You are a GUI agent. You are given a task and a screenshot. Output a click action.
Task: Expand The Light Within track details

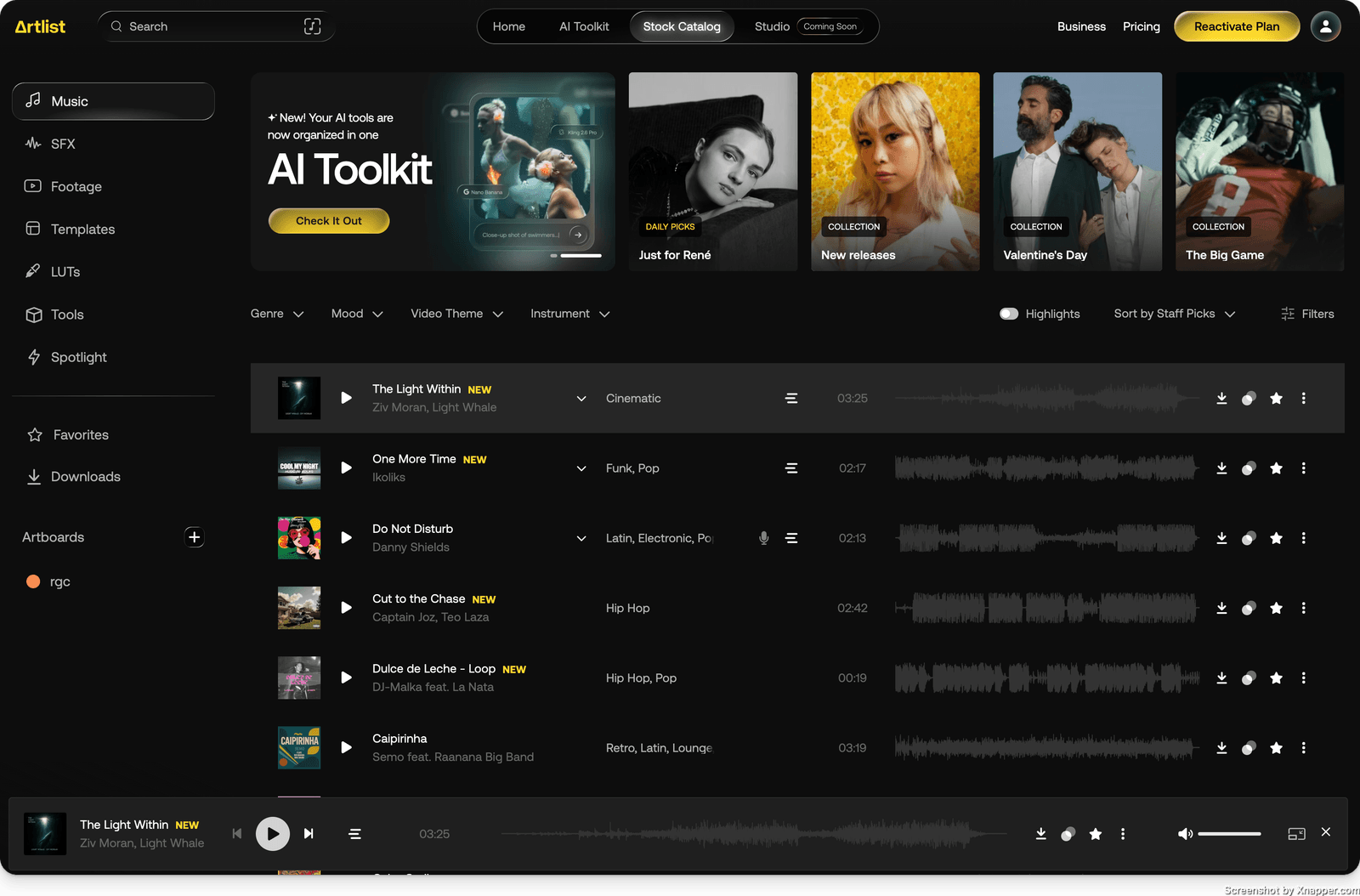point(581,398)
